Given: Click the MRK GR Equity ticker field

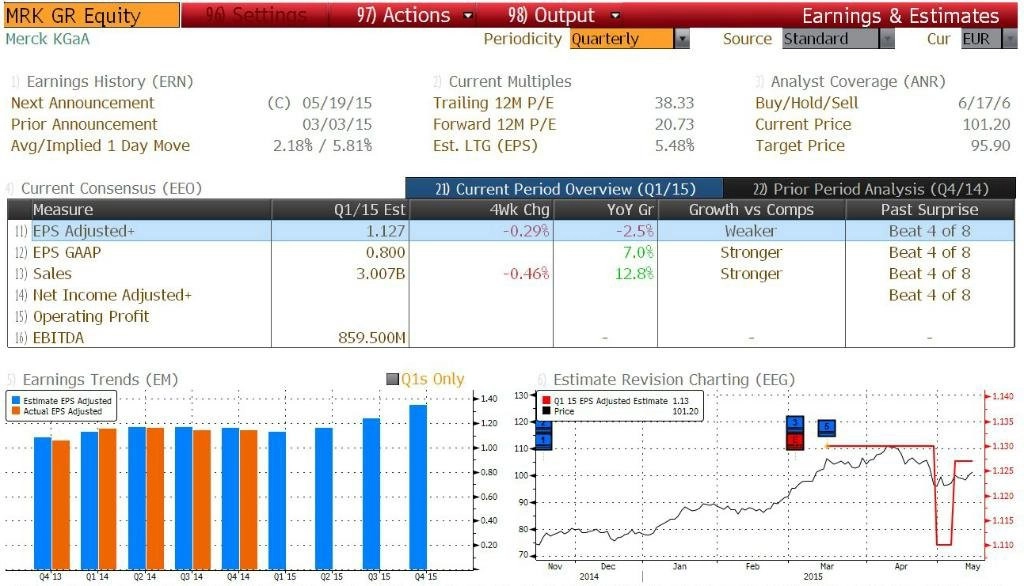Looking at the screenshot, I should (x=91, y=16).
